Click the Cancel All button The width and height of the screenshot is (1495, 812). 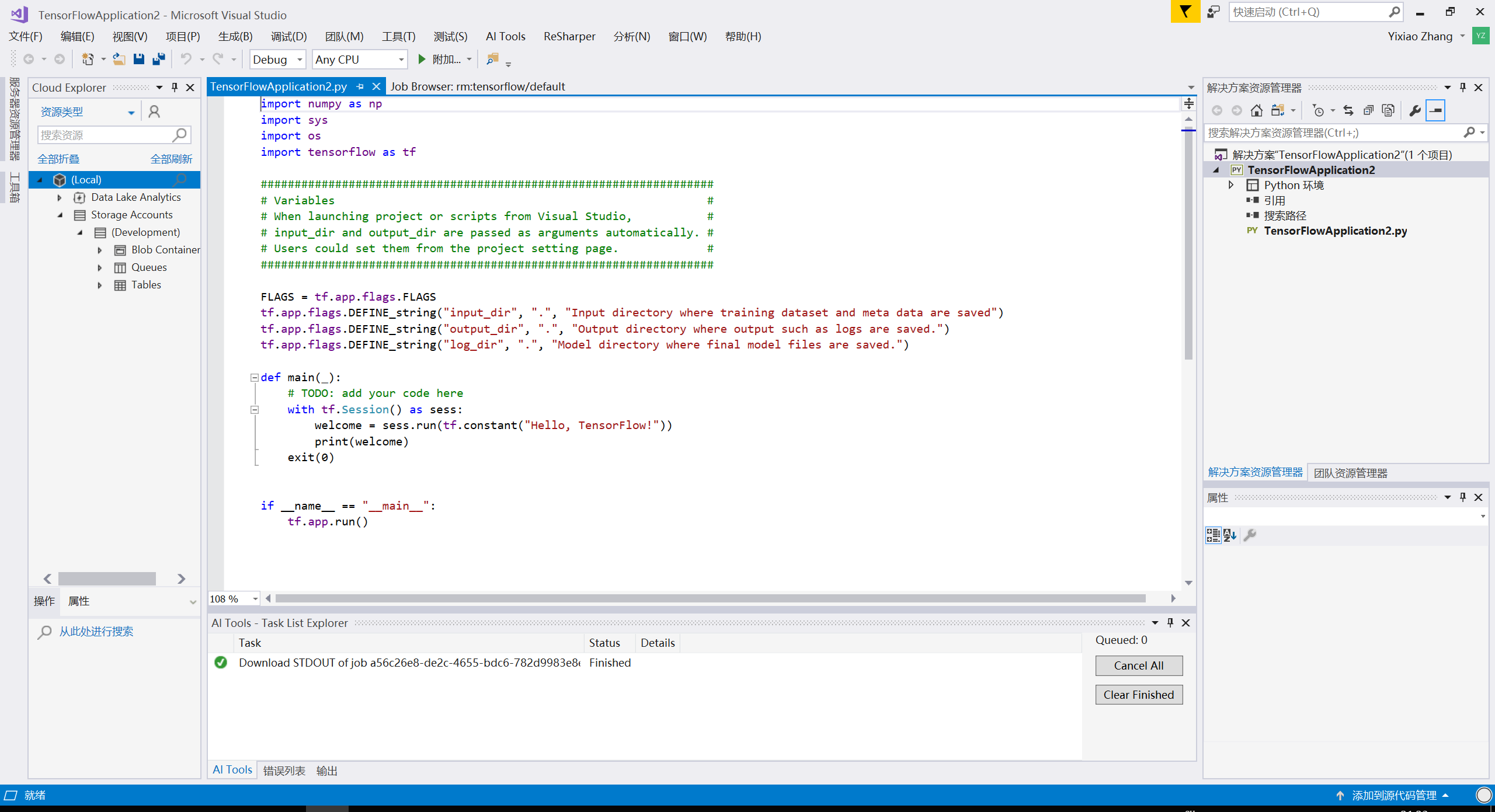point(1138,665)
